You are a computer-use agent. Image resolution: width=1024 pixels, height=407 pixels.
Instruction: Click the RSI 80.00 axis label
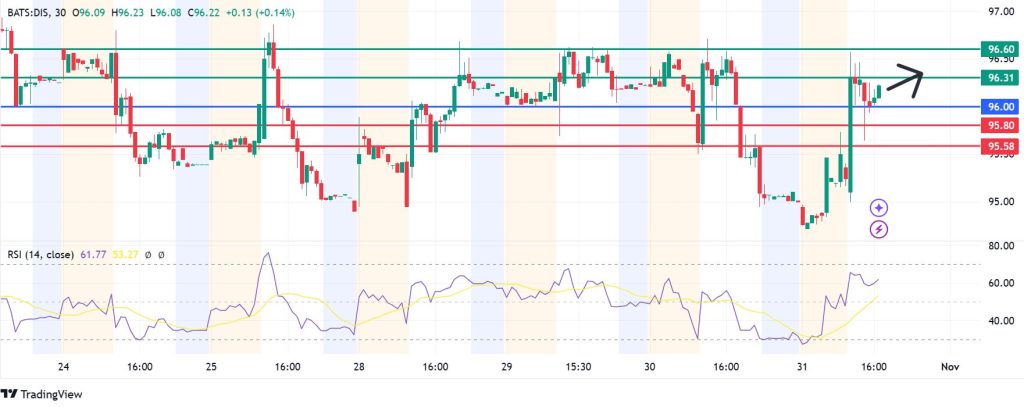click(1000, 246)
